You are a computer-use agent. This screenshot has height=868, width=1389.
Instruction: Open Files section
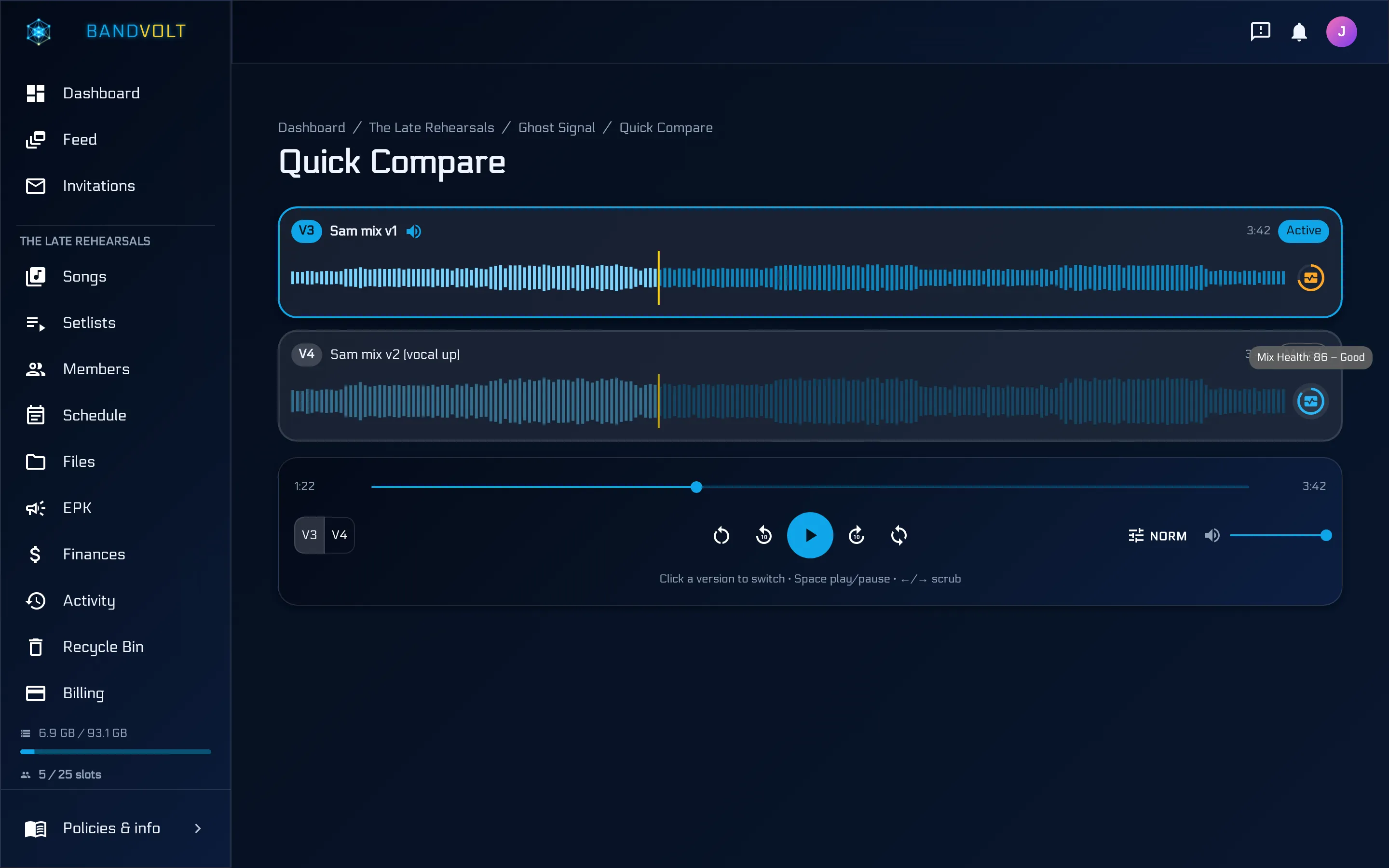[x=115, y=461]
